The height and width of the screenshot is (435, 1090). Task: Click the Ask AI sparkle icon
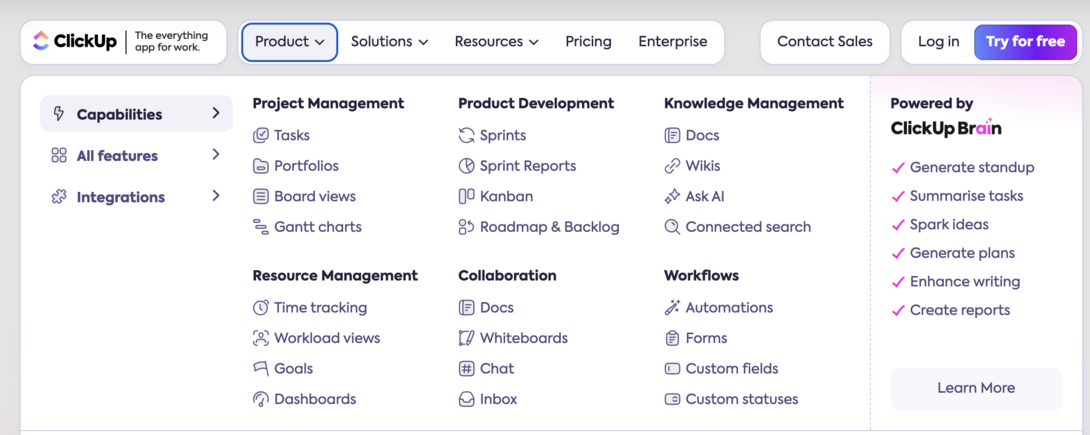pyautogui.click(x=672, y=197)
